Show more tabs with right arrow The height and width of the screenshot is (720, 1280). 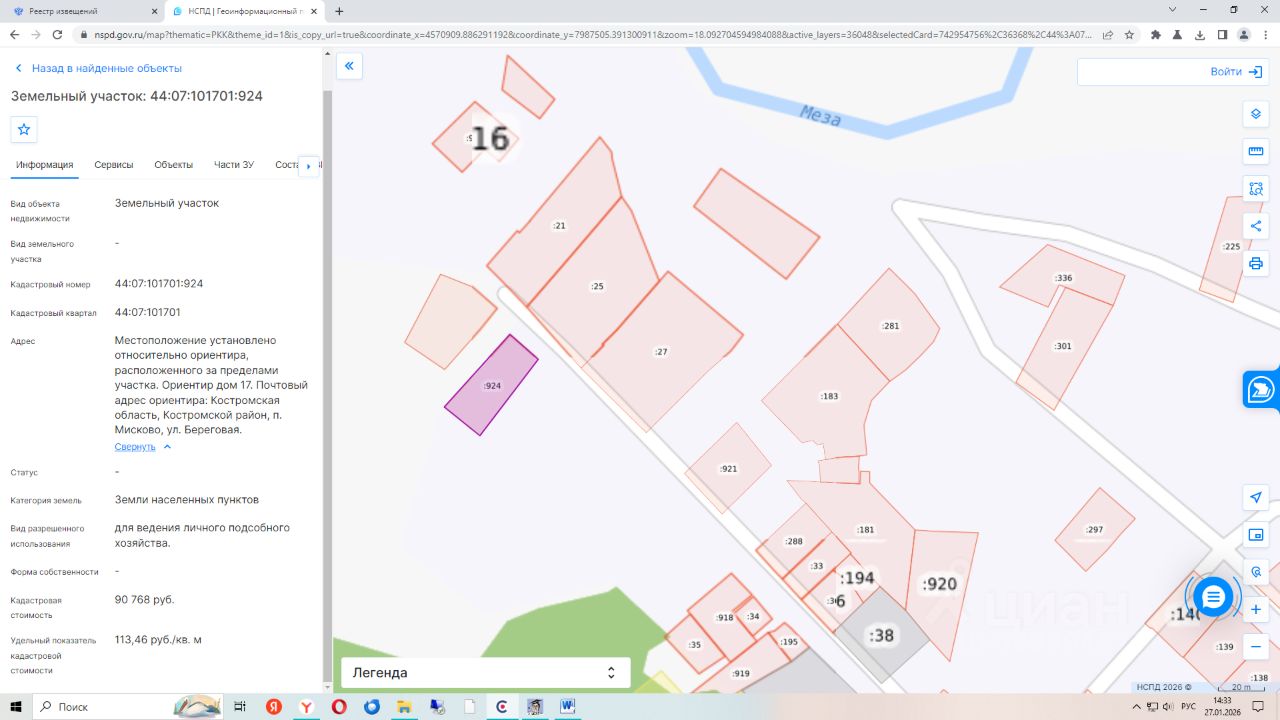point(308,166)
